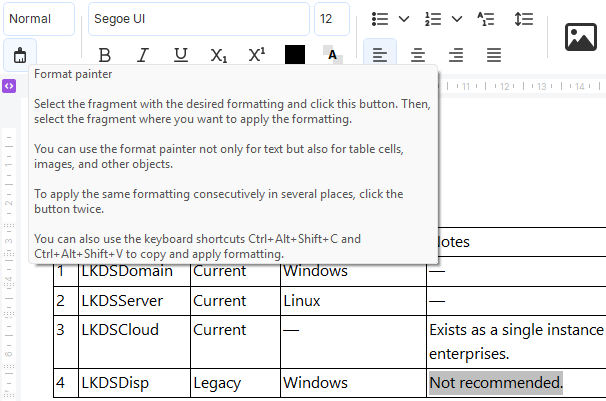Click the highlighted Not recommended text
The height and width of the screenshot is (401, 606).
[496, 383]
